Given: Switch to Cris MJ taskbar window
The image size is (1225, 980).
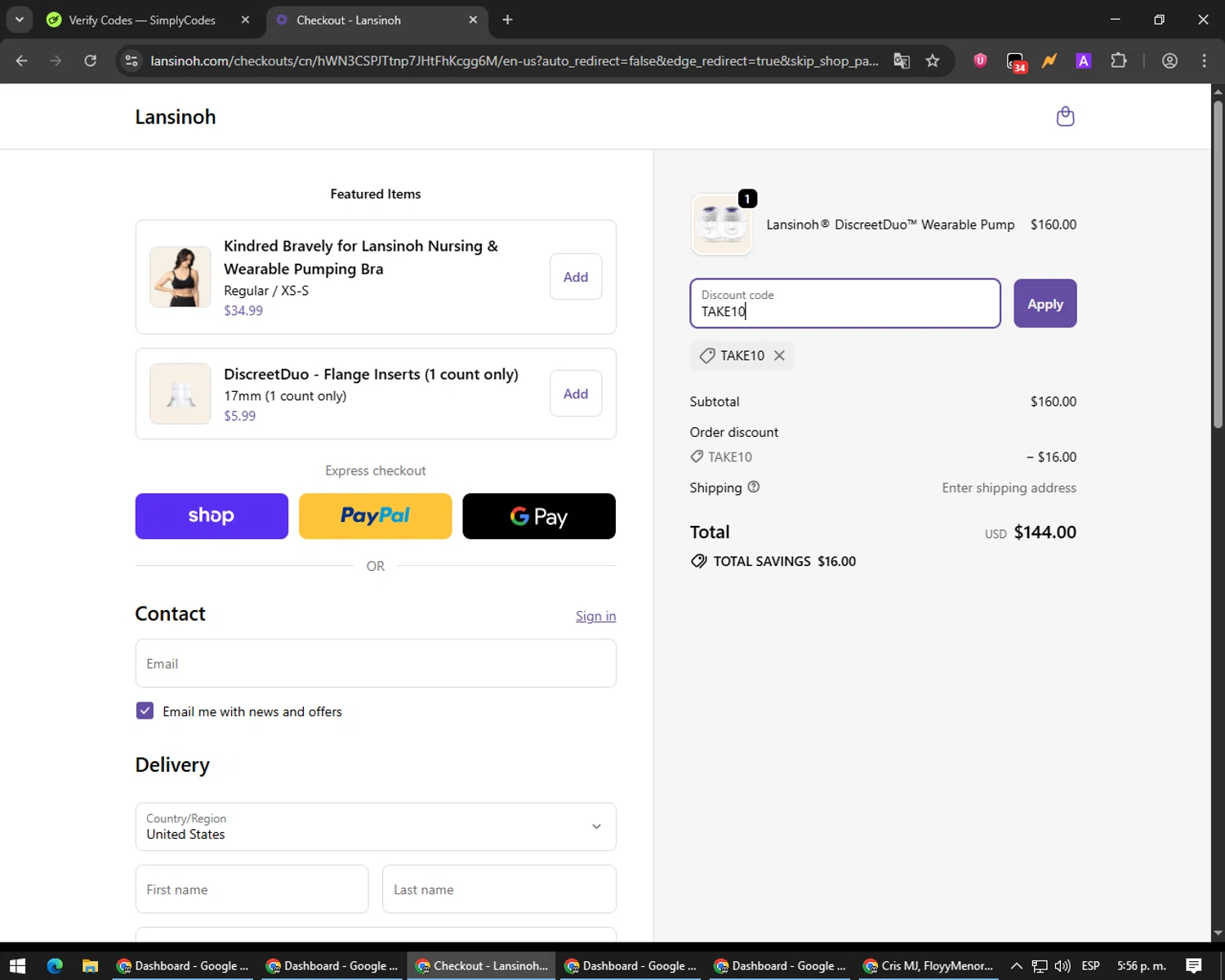Looking at the screenshot, I should click(x=929, y=966).
